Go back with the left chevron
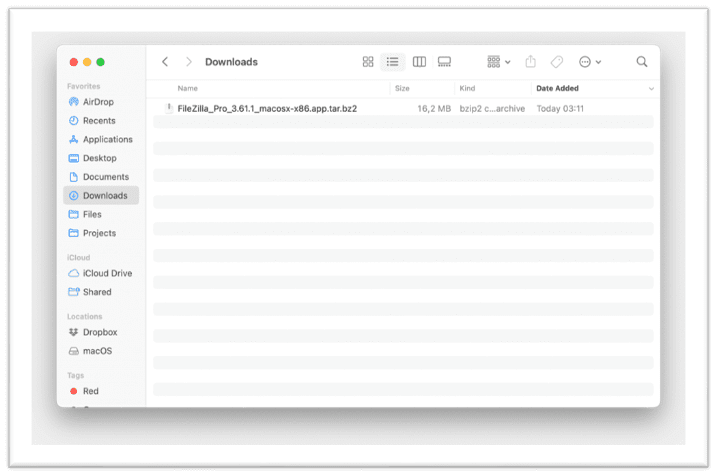The width and height of the screenshot is (714, 476). [165, 61]
